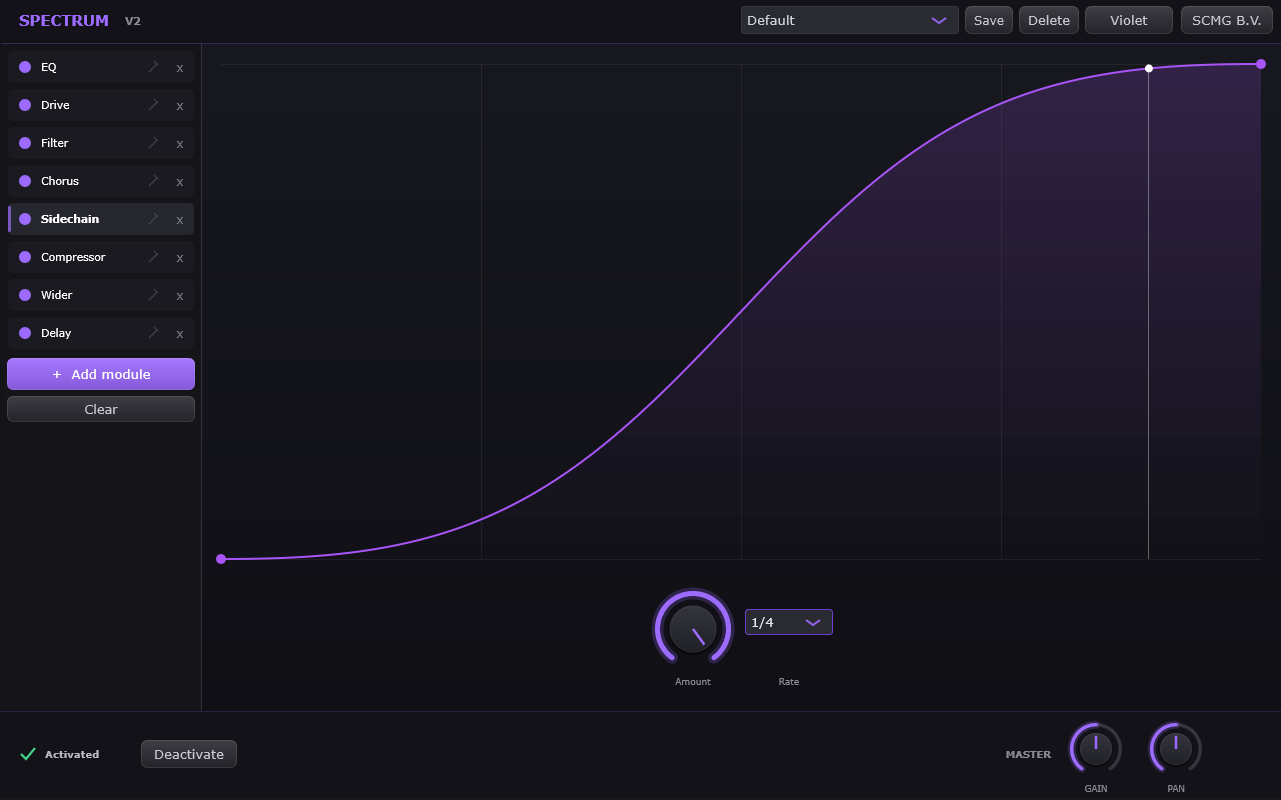The width and height of the screenshot is (1281, 800).
Task: Click the pin icon on Sidechain row
Action: [x=153, y=219]
